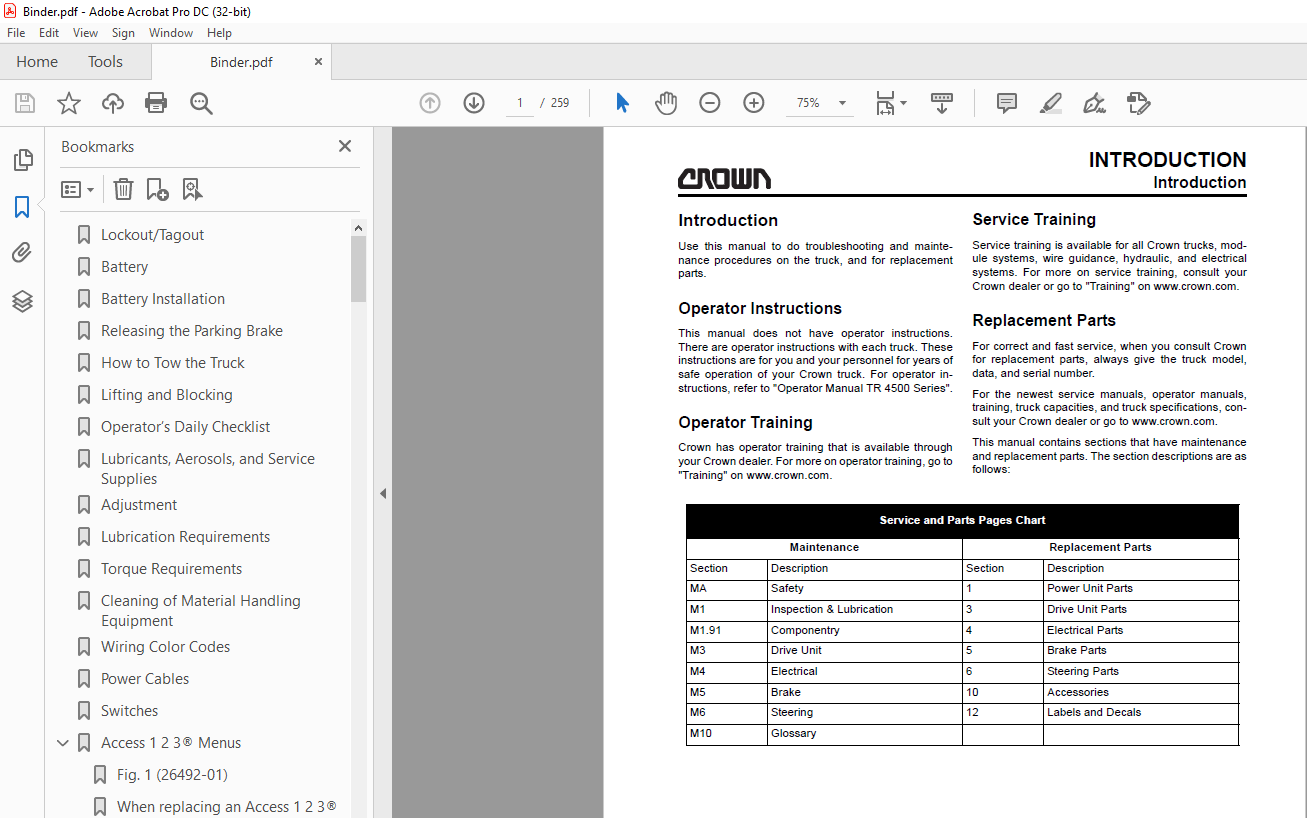Open Releasing the Parking Brake bookmark

pyautogui.click(x=191, y=331)
